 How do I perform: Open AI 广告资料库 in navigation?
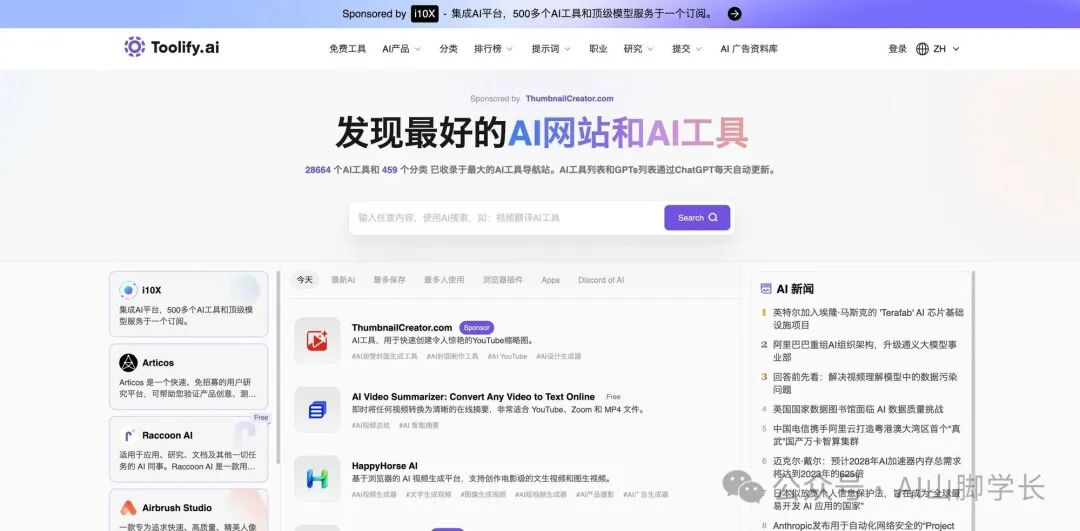coord(749,49)
